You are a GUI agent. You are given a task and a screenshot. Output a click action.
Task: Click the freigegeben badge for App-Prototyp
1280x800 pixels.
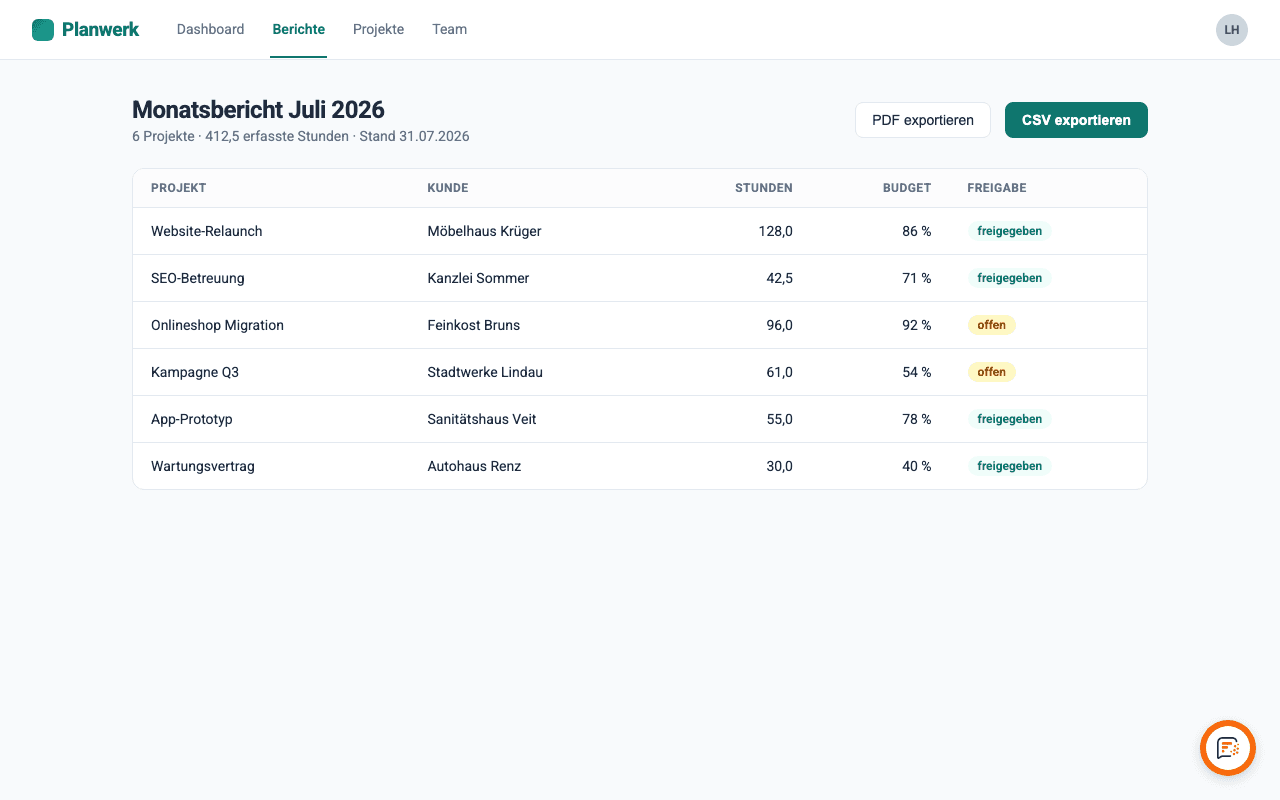(x=1009, y=419)
